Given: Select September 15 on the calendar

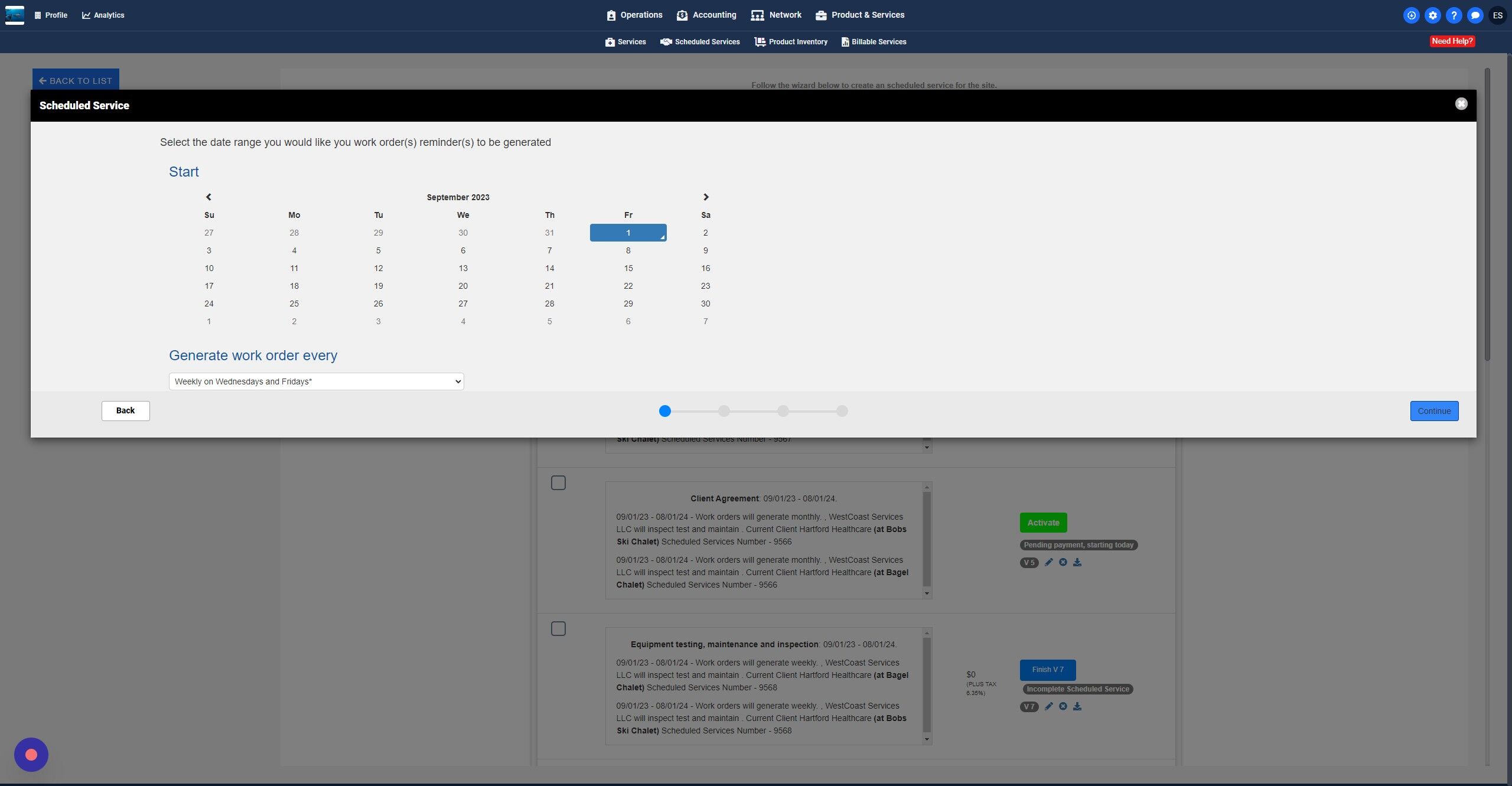Looking at the screenshot, I should coord(628,268).
